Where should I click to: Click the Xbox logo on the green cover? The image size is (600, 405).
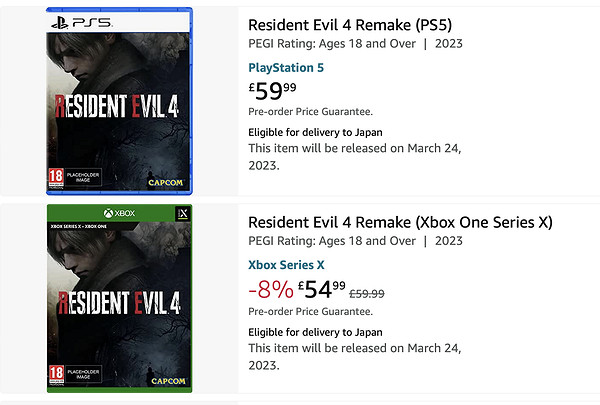(x=120, y=214)
